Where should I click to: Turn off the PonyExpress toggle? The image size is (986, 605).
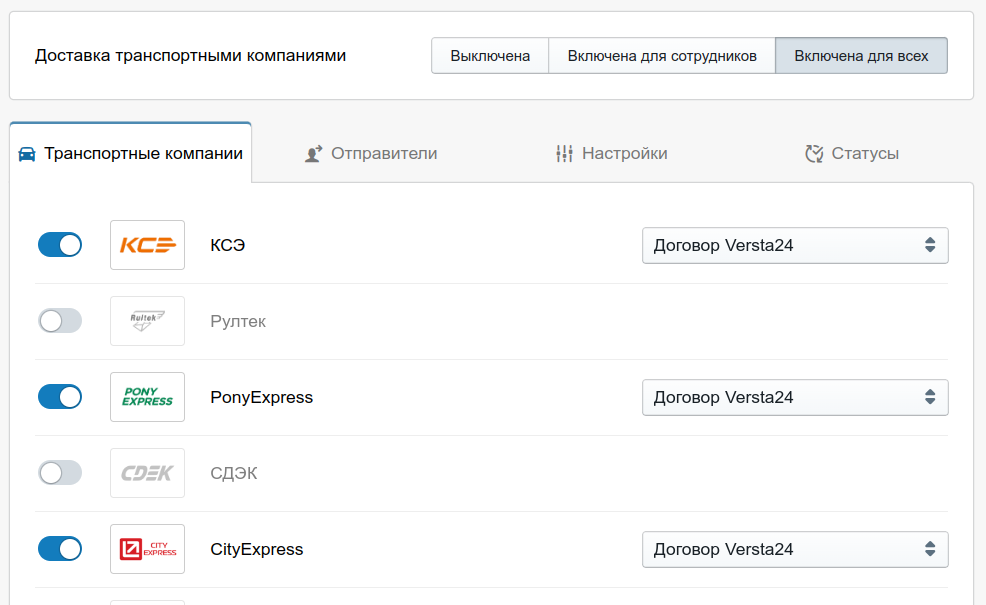[60, 397]
